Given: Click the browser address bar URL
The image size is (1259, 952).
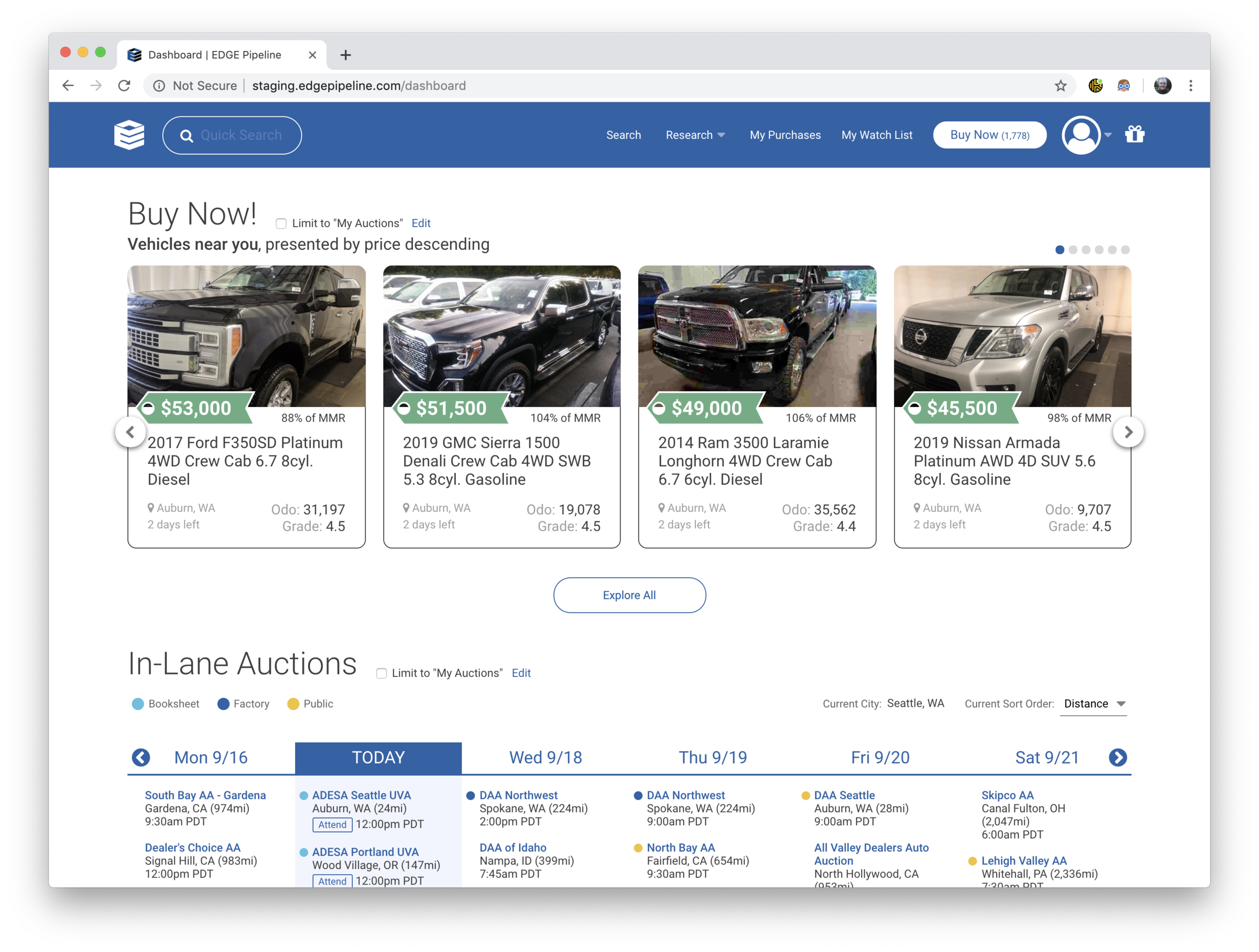Looking at the screenshot, I should (x=359, y=86).
